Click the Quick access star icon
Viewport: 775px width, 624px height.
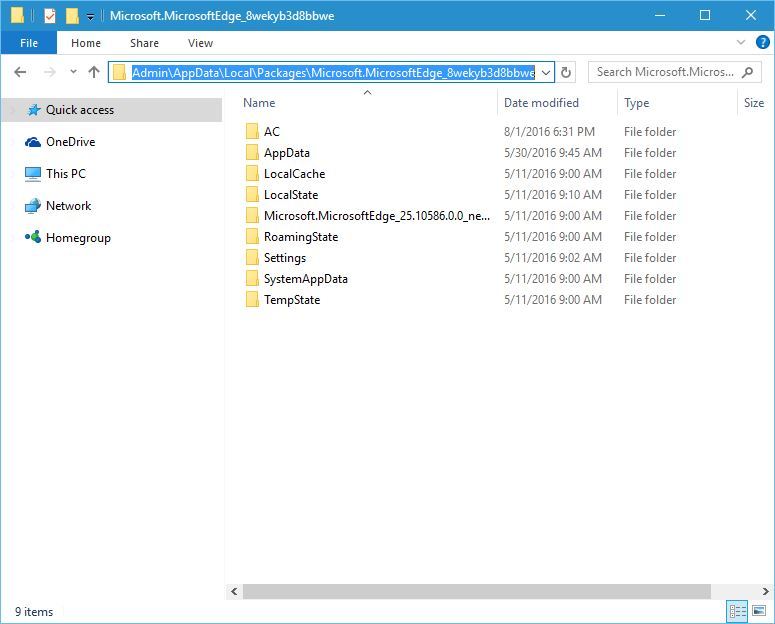coord(34,109)
